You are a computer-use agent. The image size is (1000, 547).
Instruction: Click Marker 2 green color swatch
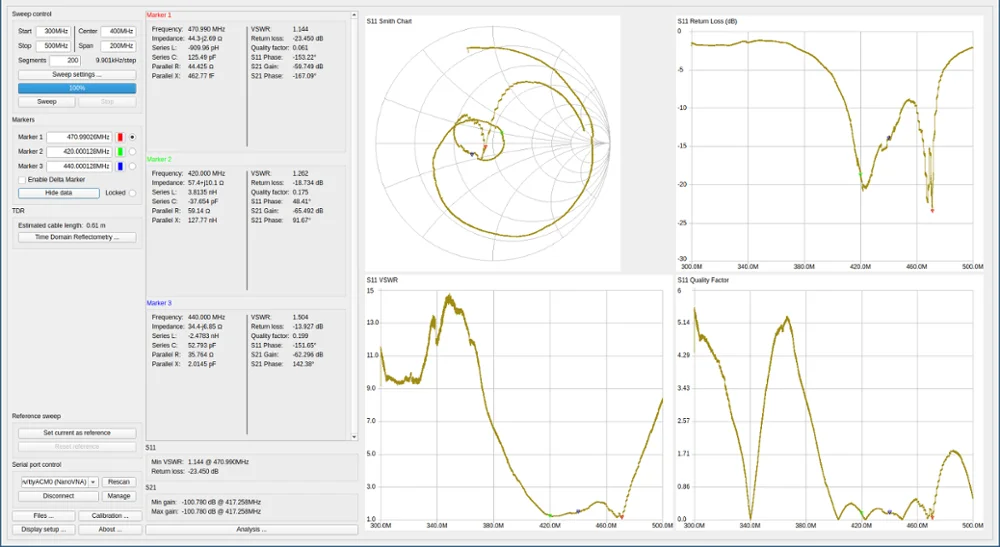120,152
